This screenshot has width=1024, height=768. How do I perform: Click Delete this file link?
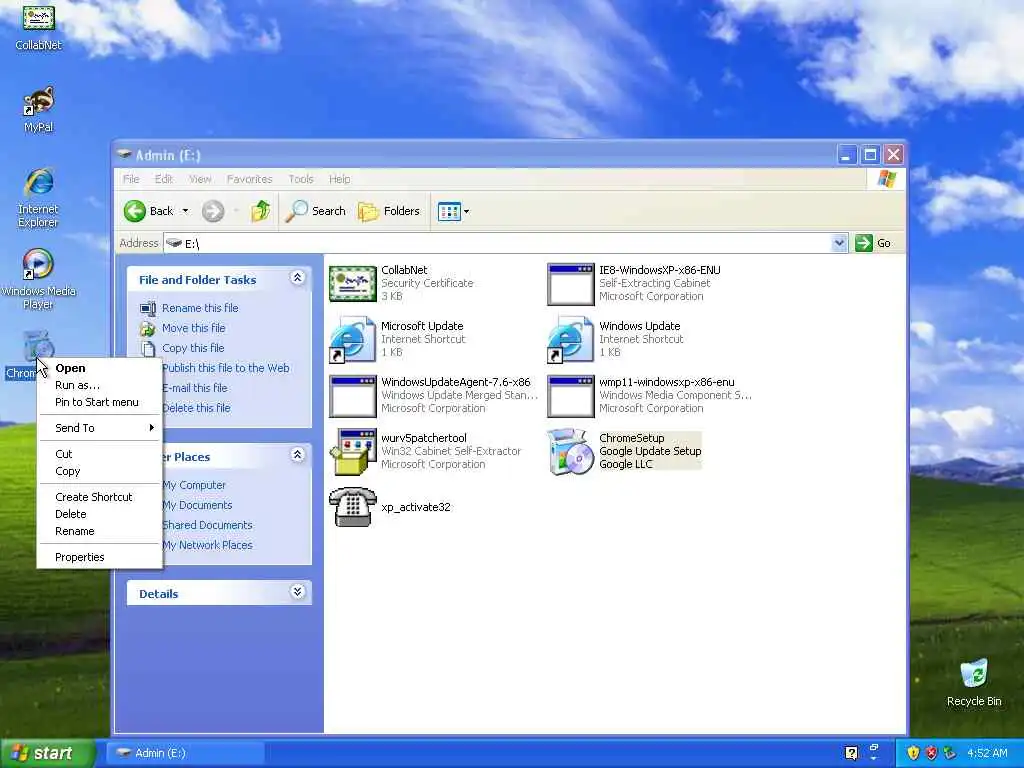click(x=197, y=408)
